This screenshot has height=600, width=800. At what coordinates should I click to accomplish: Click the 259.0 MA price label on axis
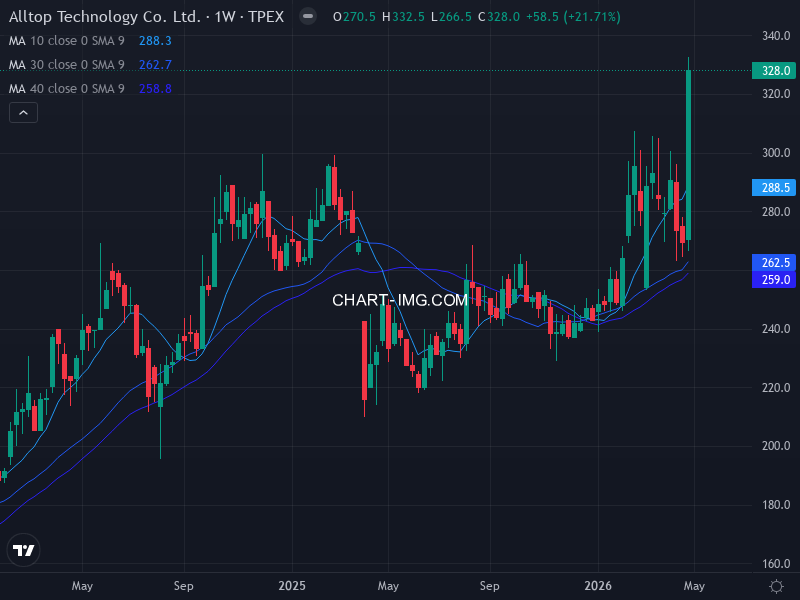(774, 280)
